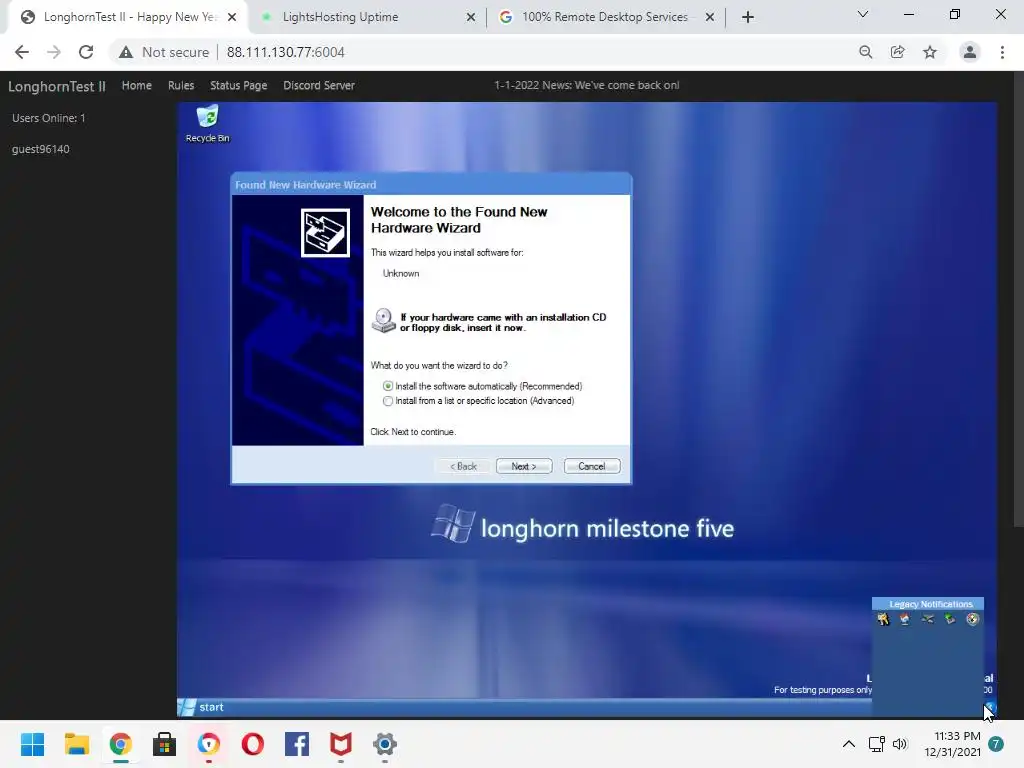Viewport: 1024px width, 768px height.
Task: Open the Status Page link
Action: [238, 86]
